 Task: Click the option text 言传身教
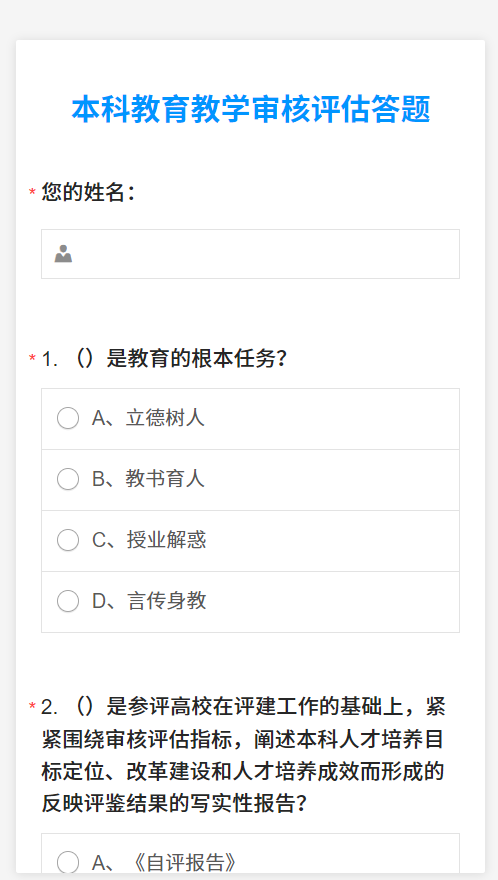point(167,602)
